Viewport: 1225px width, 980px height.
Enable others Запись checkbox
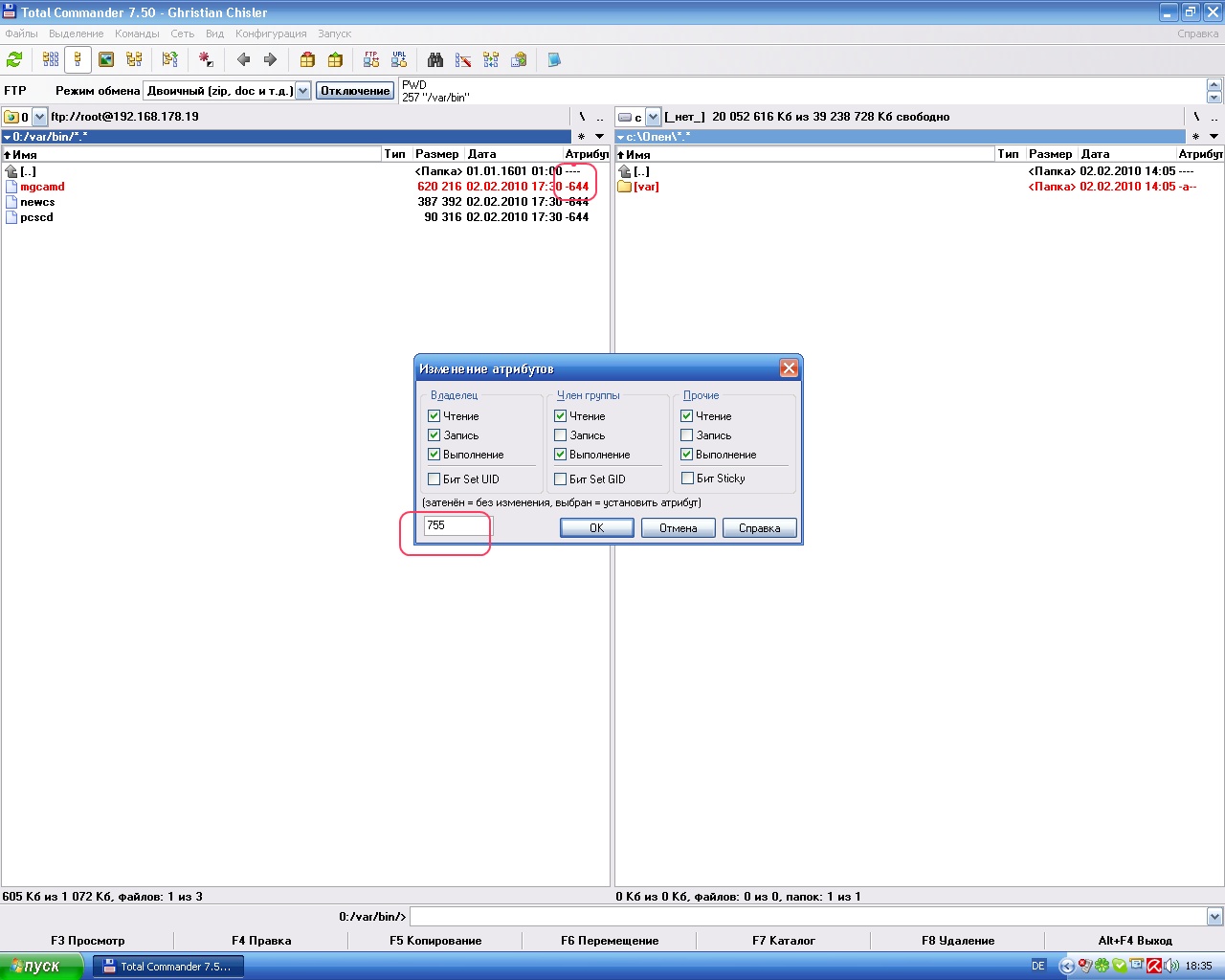pos(686,435)
